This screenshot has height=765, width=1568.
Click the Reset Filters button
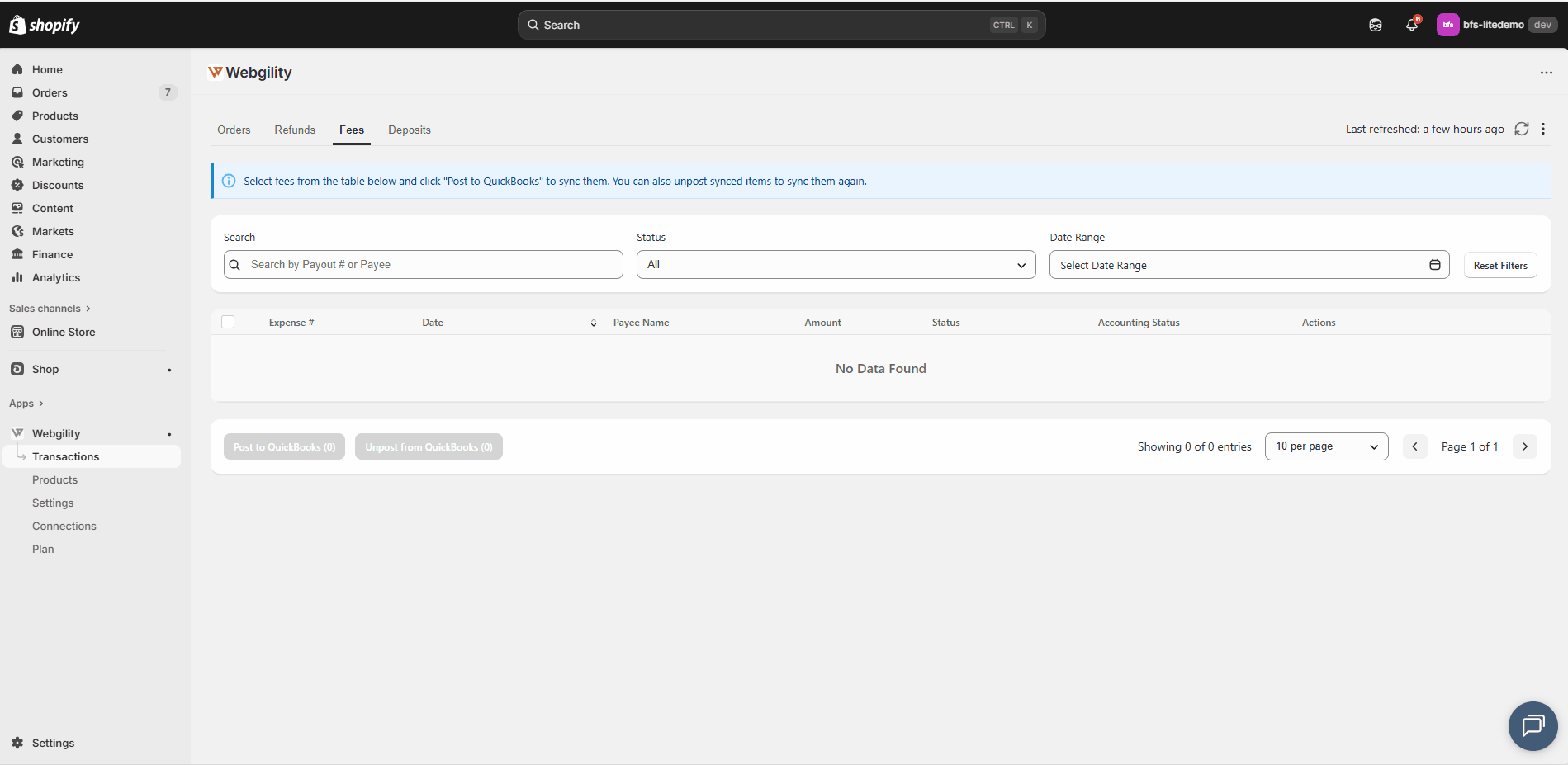click(x=1499, y=265)
